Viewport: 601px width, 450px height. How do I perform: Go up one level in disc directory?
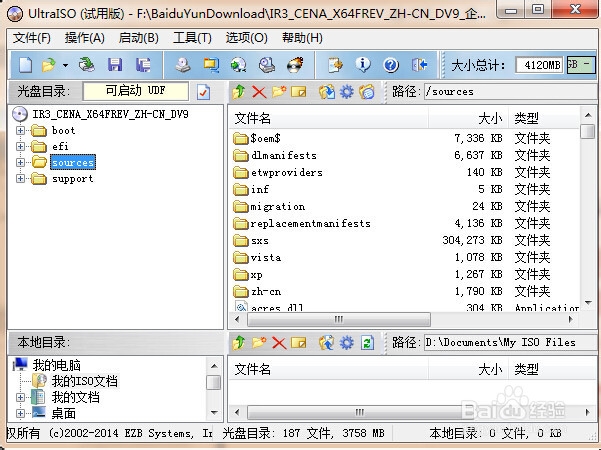point(239,92)
